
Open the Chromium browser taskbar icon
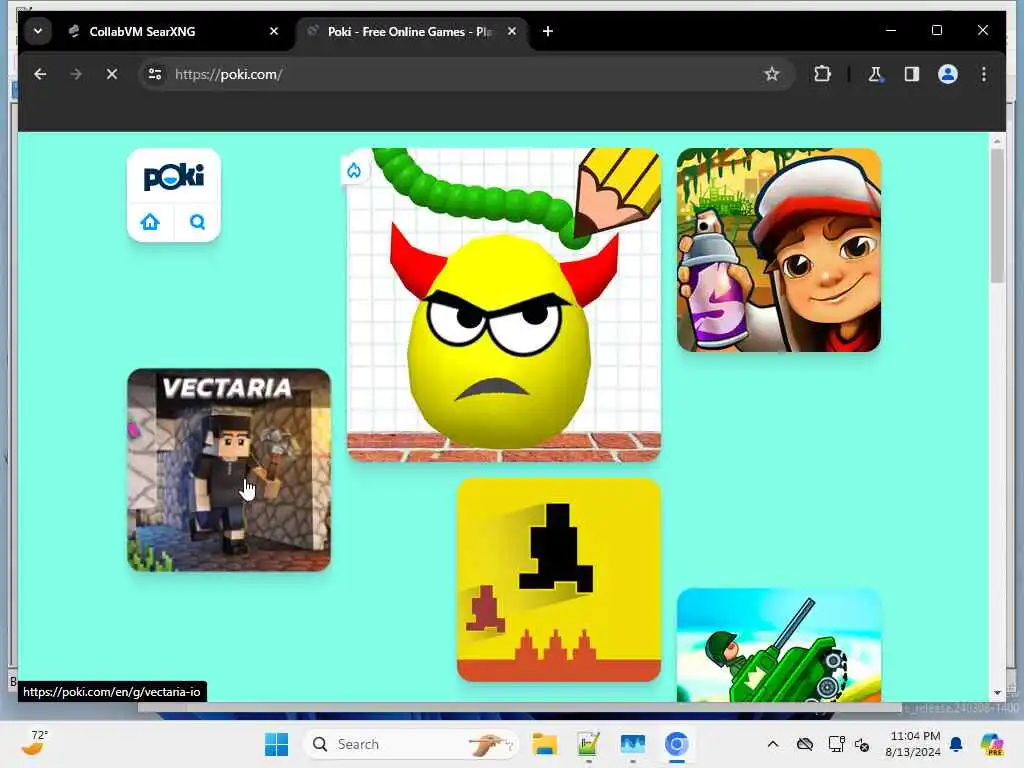pos(677,744)
